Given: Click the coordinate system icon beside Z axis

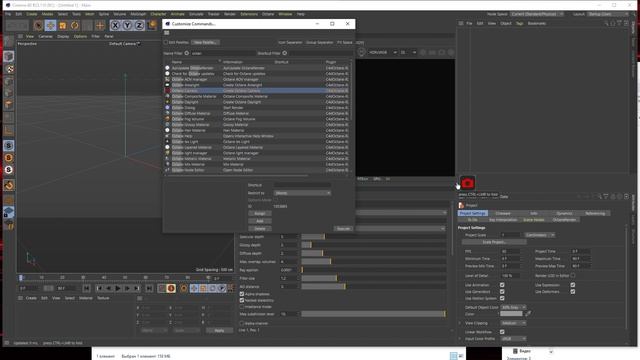Looking at the screenshot, I should pos(151,26).
